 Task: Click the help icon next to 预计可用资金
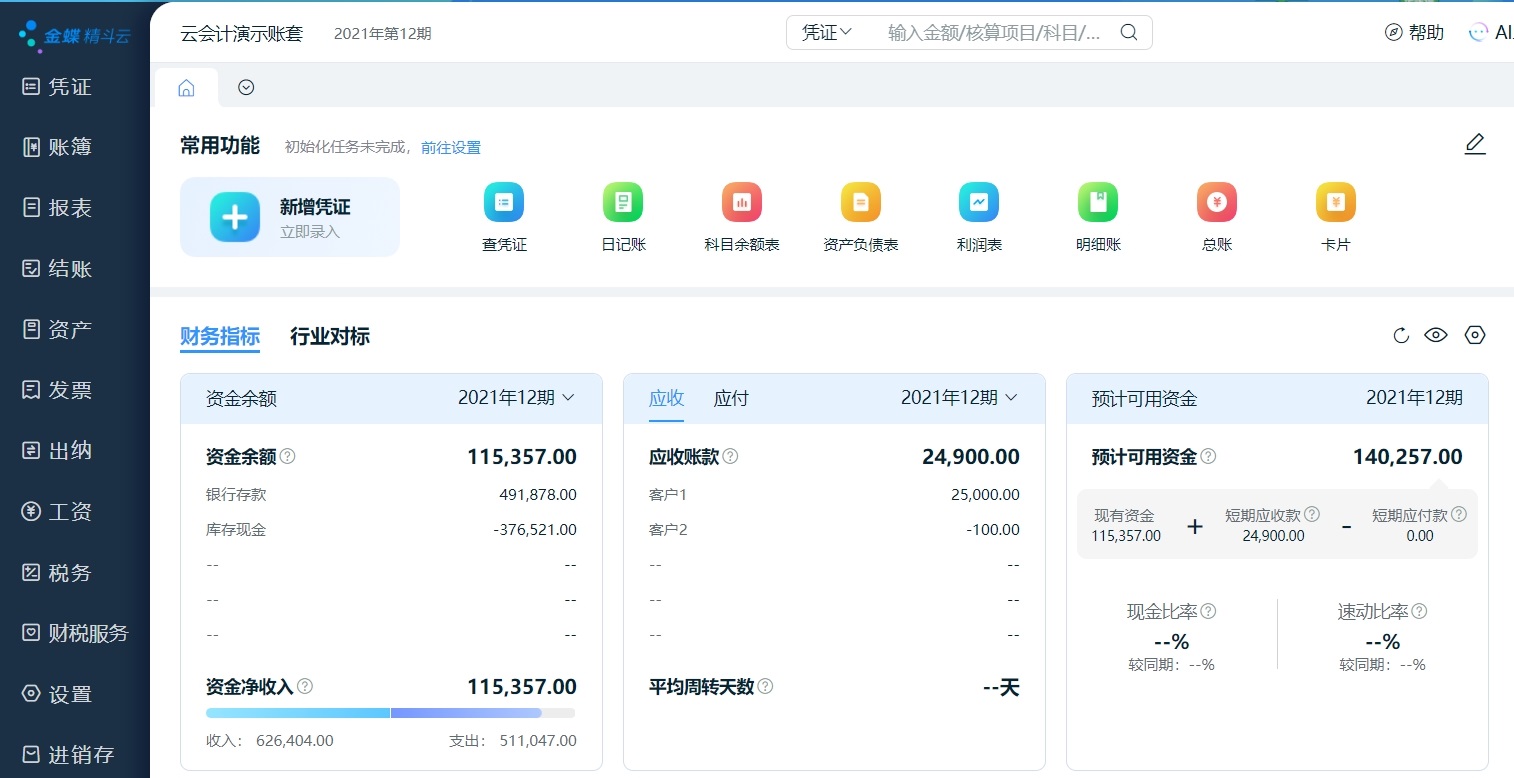coord(1208,456)
